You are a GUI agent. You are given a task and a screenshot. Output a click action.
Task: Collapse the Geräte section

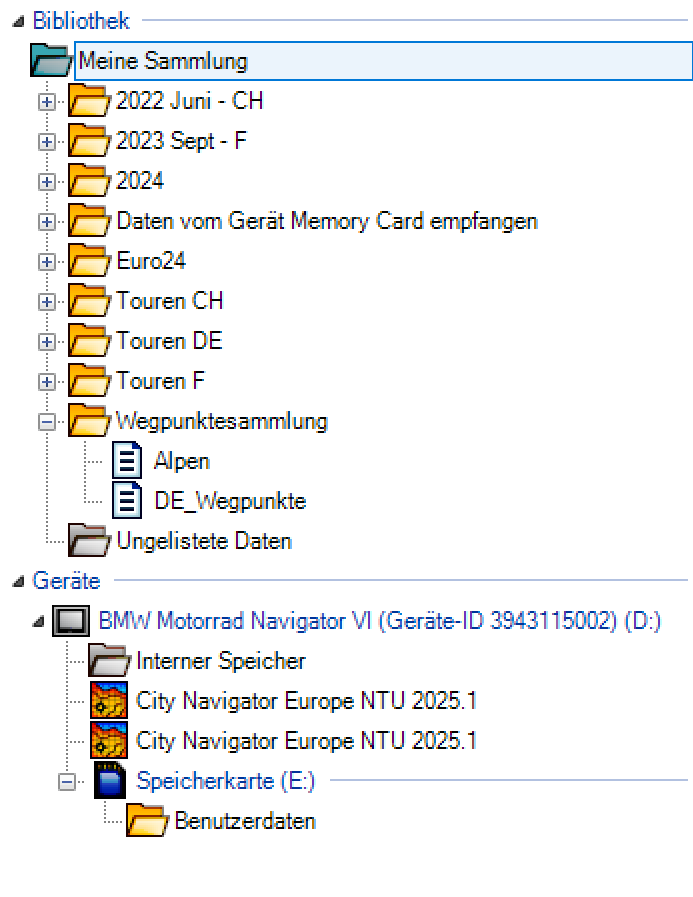click(x=19, y=581)
